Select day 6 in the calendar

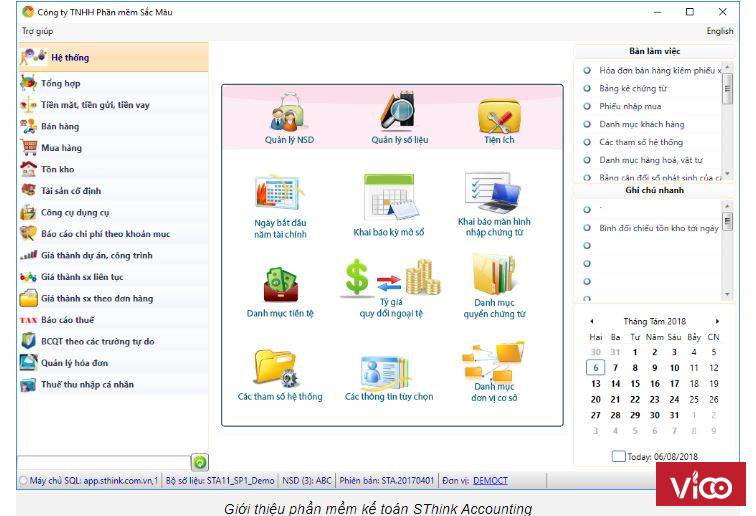coord(595,367)
